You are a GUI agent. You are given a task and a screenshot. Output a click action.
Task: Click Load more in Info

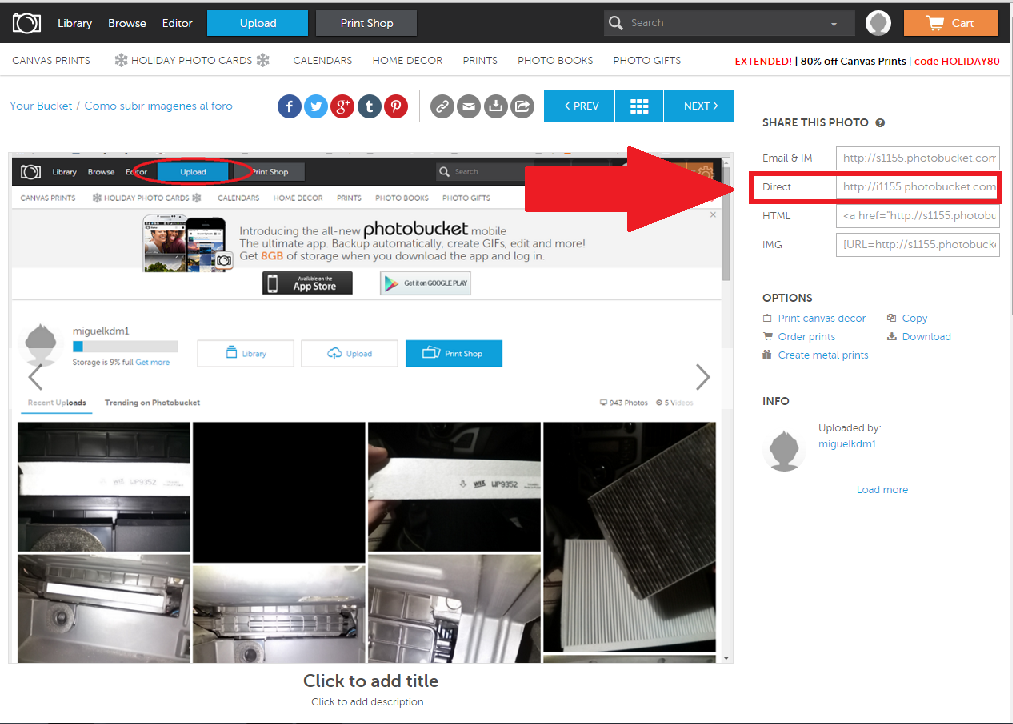pyautogui.click(x=882, y=490)
